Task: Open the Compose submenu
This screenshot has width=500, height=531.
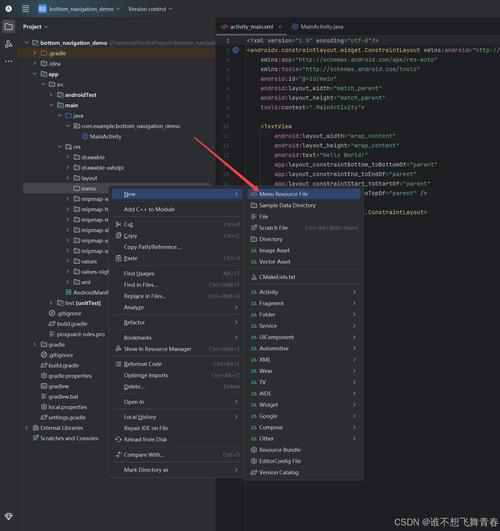Action: [304, 427]
